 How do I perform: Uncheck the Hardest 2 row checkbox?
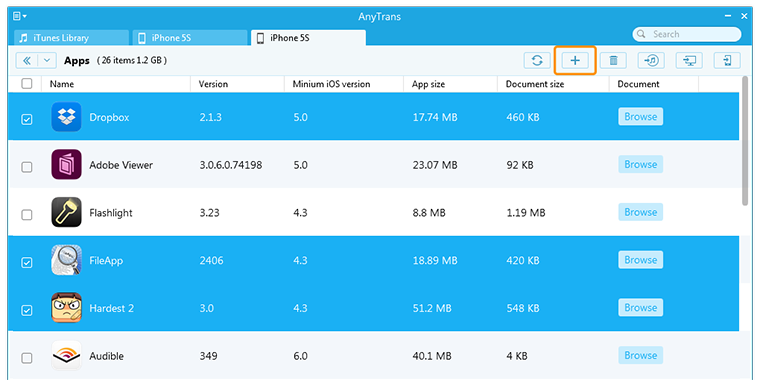click(27, 310)
